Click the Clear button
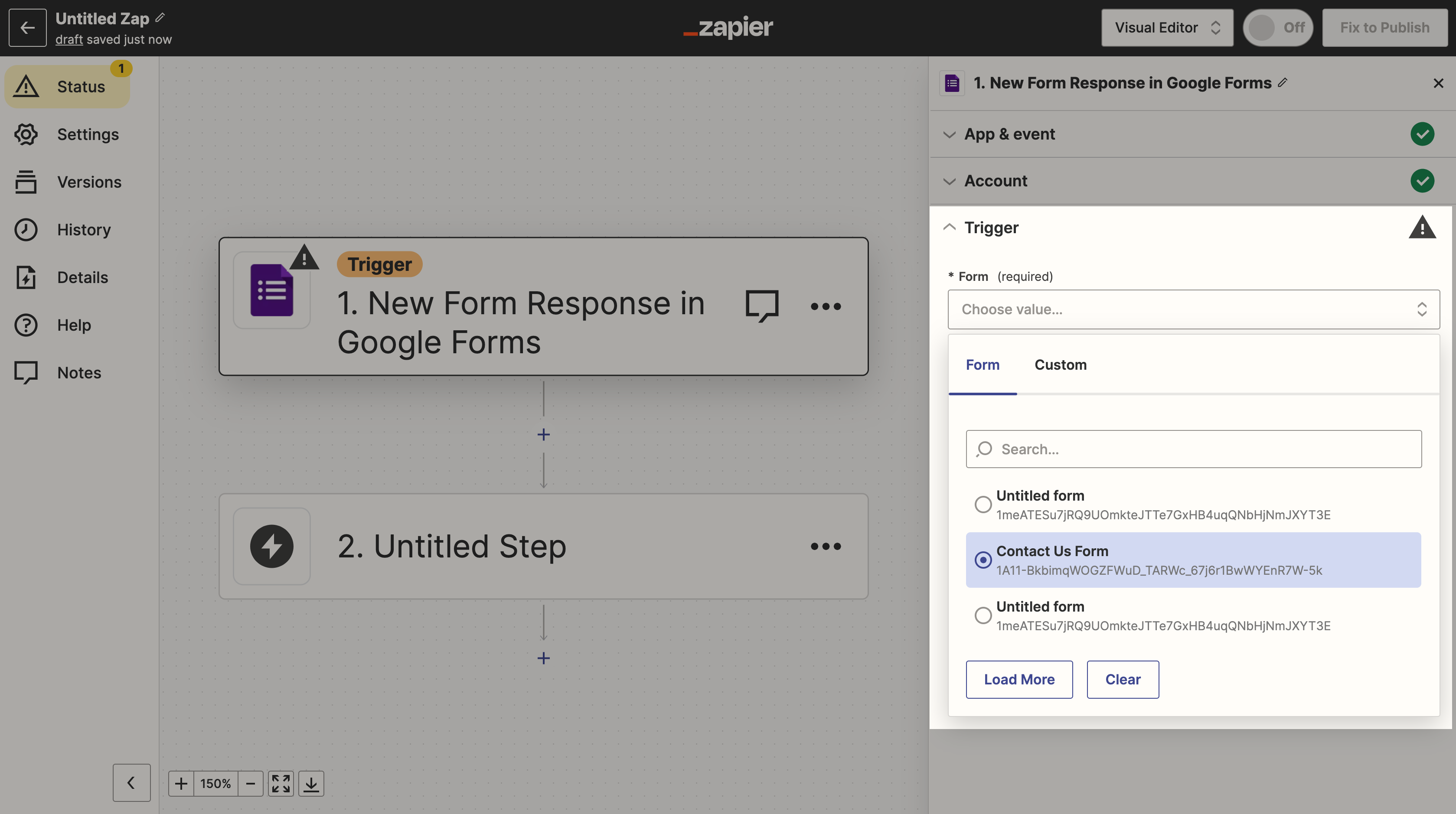The image size is (1456, 814). click(x=1123, y=679)
